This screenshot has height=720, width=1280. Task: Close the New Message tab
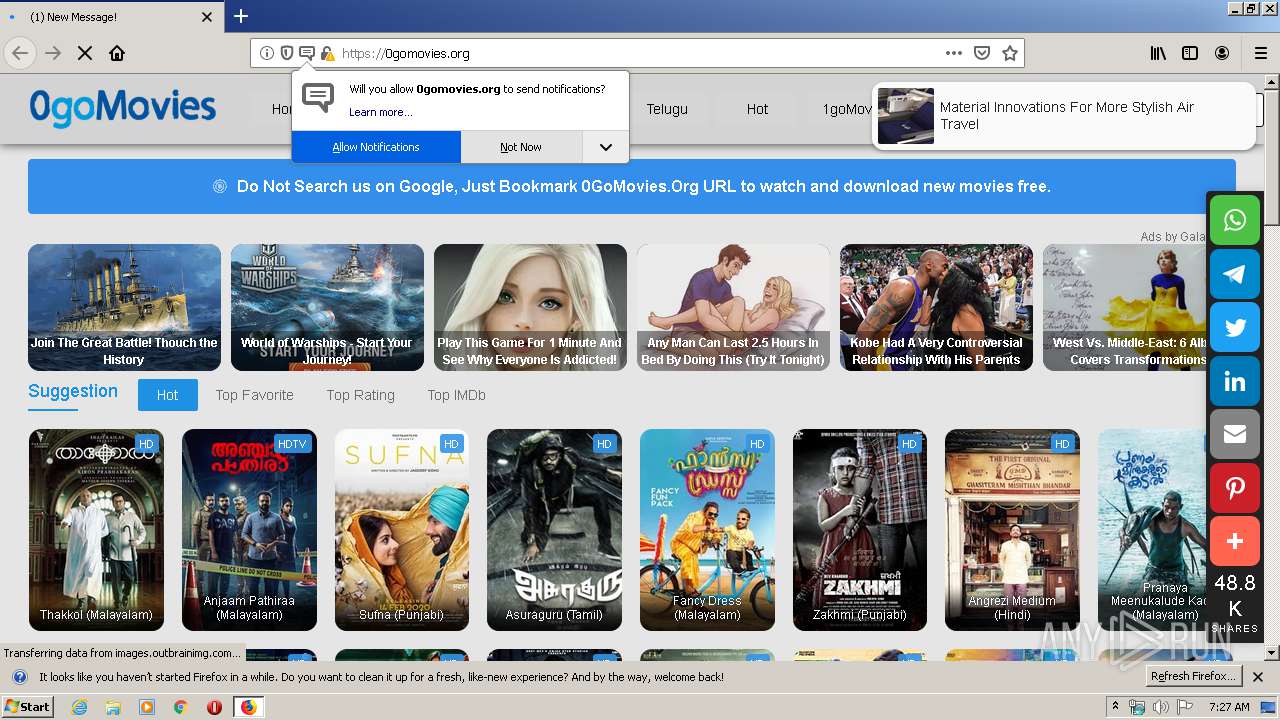[x=207, y=17]
